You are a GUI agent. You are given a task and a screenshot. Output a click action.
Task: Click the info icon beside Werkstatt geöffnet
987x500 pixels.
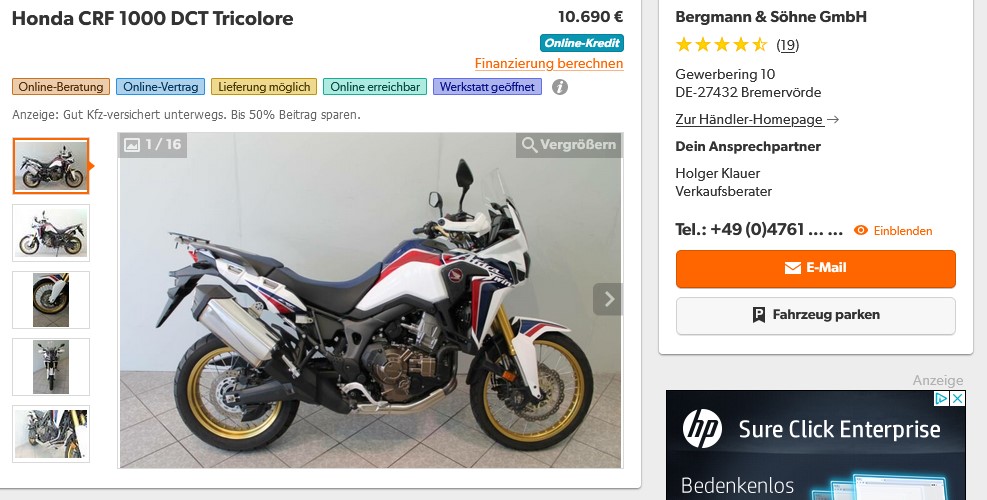[x=560, y=87]
